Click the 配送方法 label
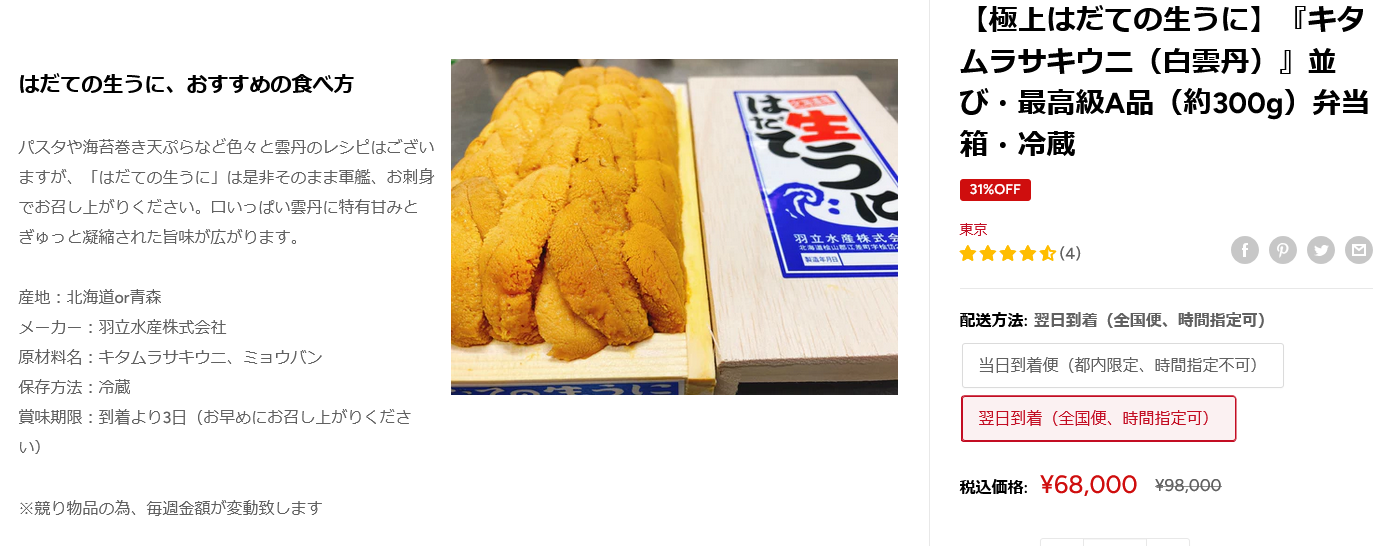 [993, 320]
